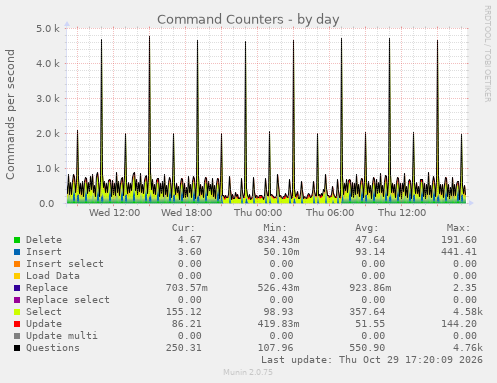The image size is (497, 383).
Task: Click the 0.0 y-axis label
Action: tap(47, 204)
